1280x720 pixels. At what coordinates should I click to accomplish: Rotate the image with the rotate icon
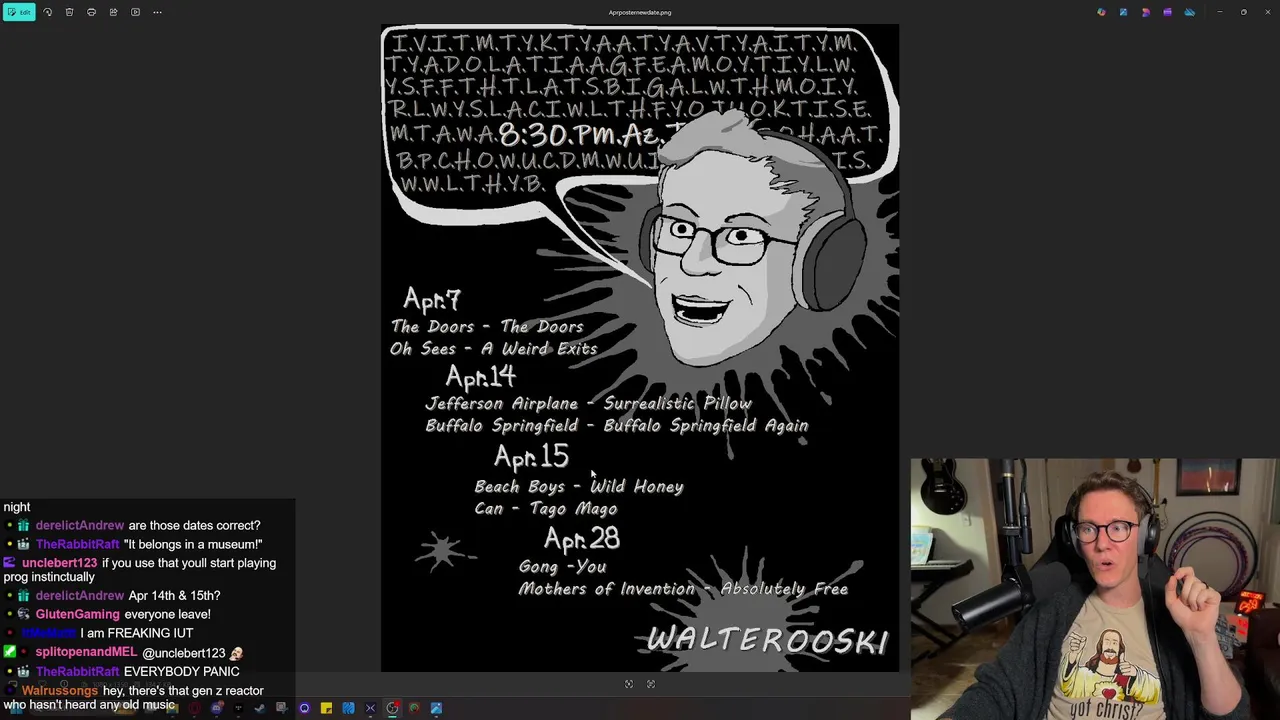[47, 12]
